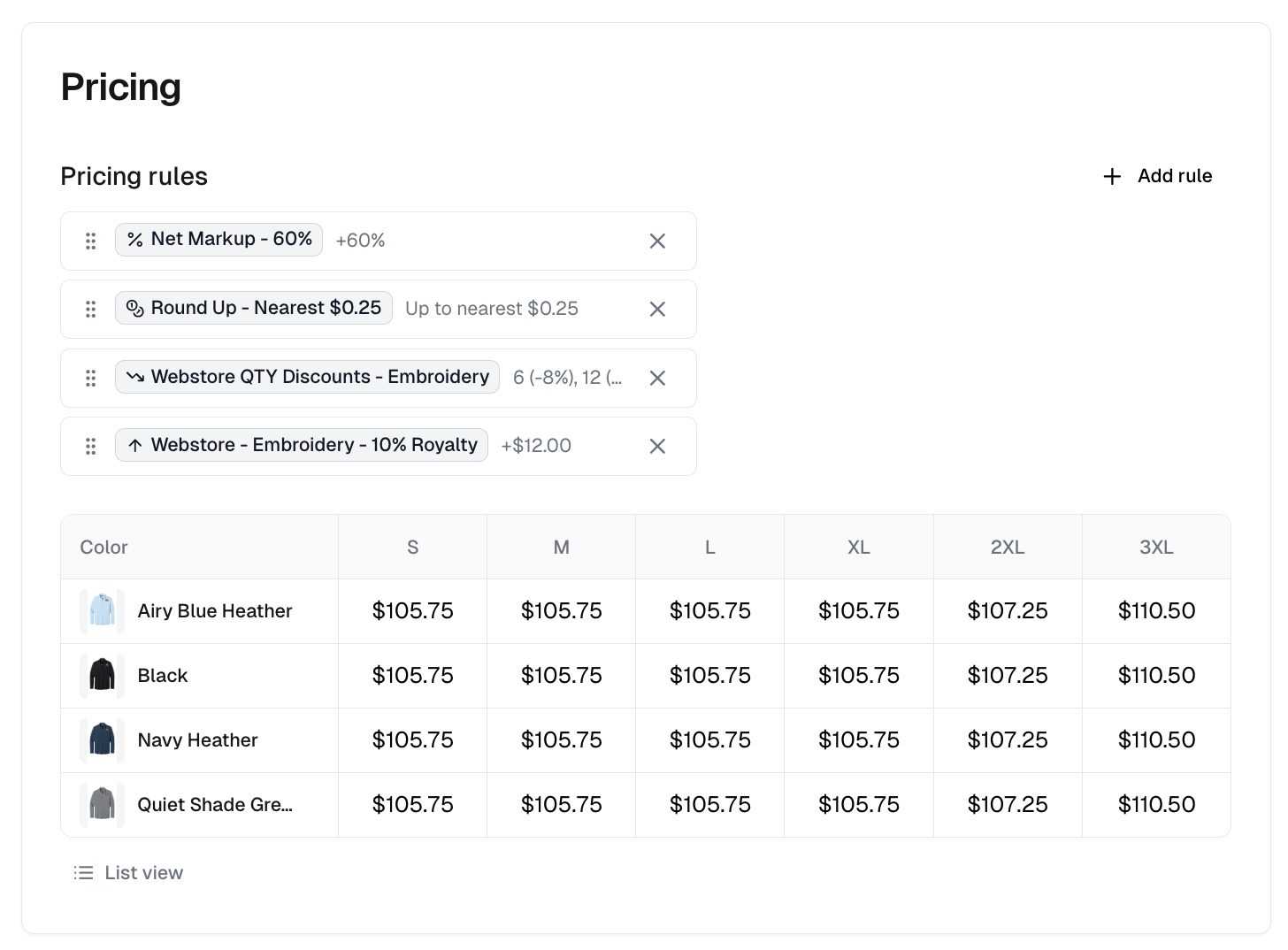Open the Webstore QTY Discounts - Embroidery chip
This screenshot has height=950, width=1288.
click(307, 377)
